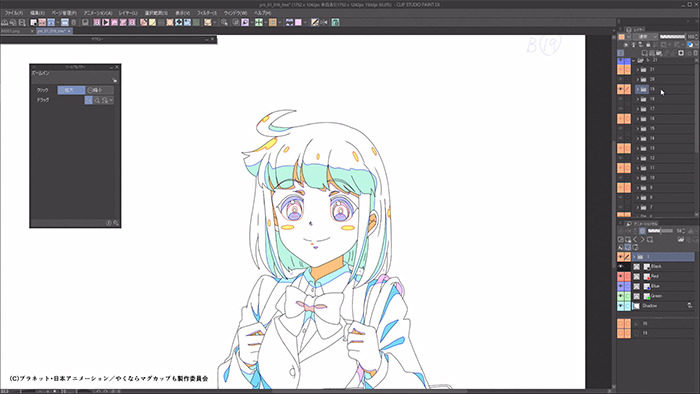Select the Green layer row
Screen dimensions: 700x394
(664, 296)
